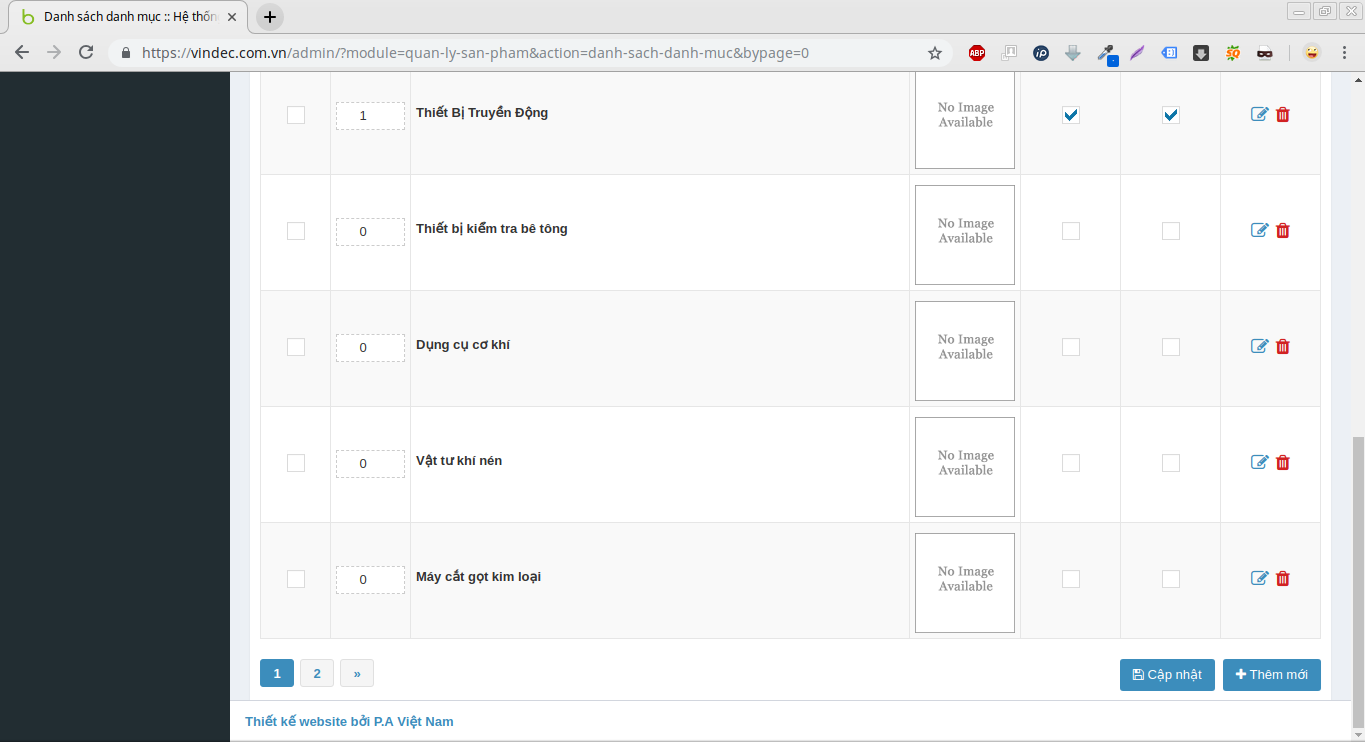Go to page 2 of the list
1365x742 pixels.
click(x=317, y=674)
